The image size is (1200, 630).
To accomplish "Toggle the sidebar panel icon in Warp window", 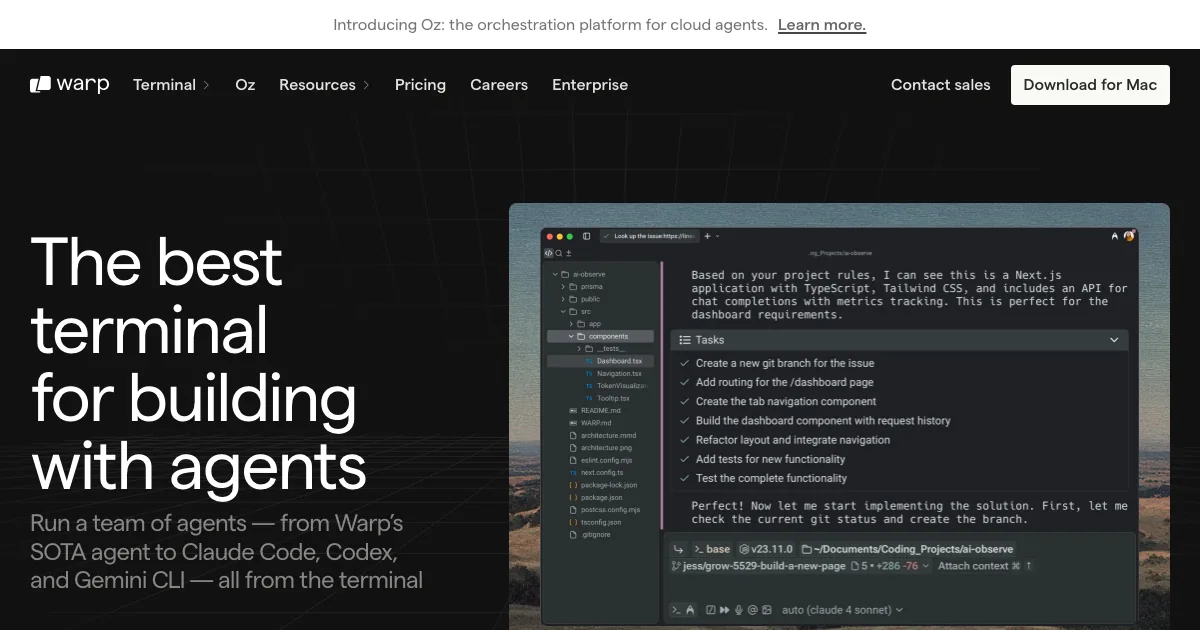I will (x=587, y=236).
